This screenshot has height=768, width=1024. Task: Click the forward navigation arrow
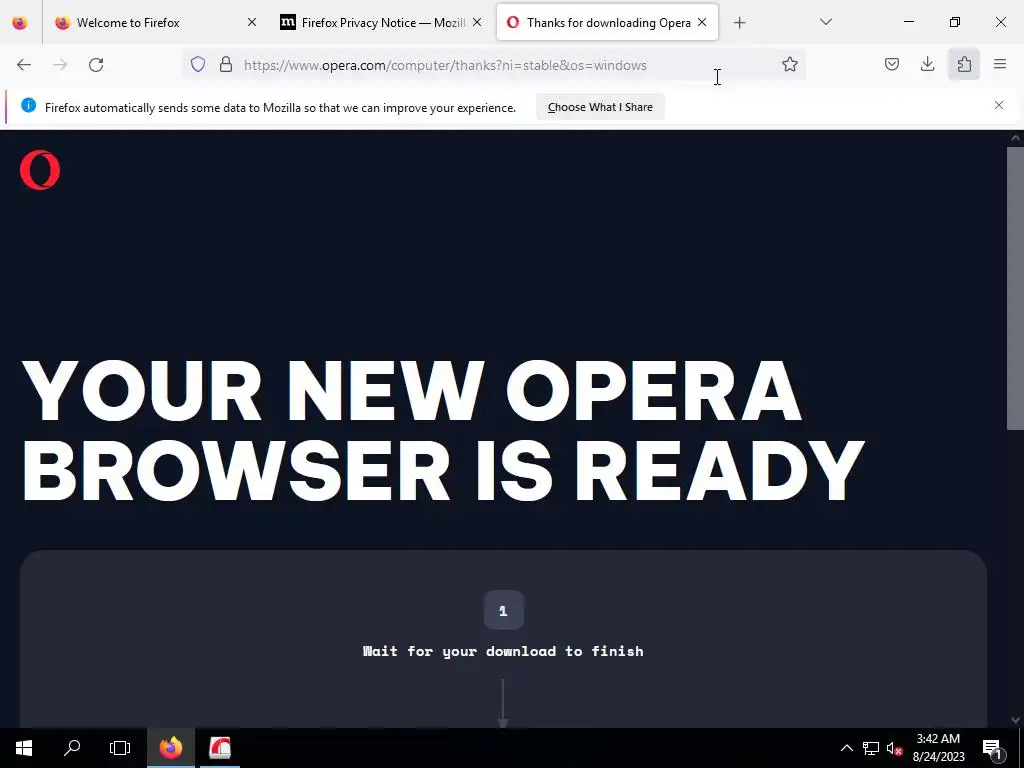(60, 65)
